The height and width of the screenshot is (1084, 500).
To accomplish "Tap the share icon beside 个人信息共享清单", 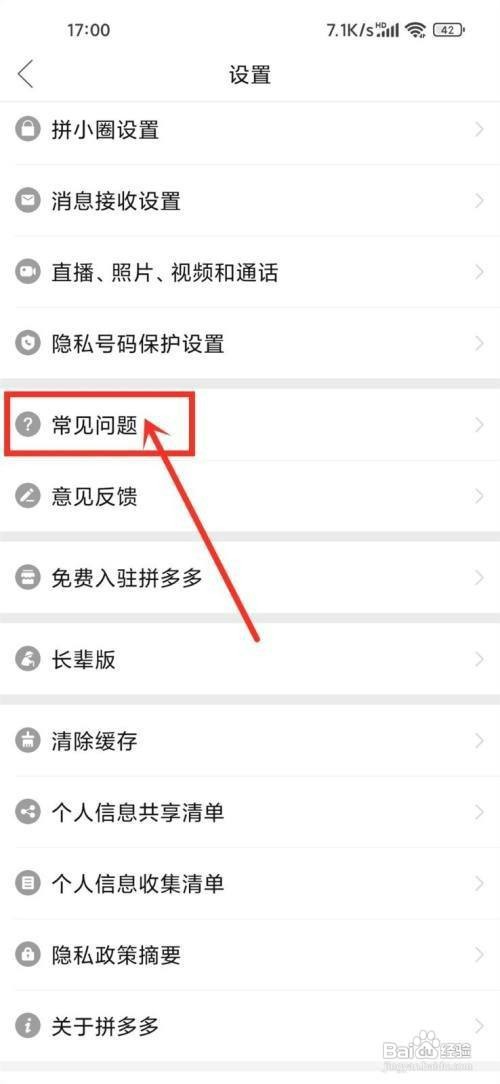I will 28,812.
